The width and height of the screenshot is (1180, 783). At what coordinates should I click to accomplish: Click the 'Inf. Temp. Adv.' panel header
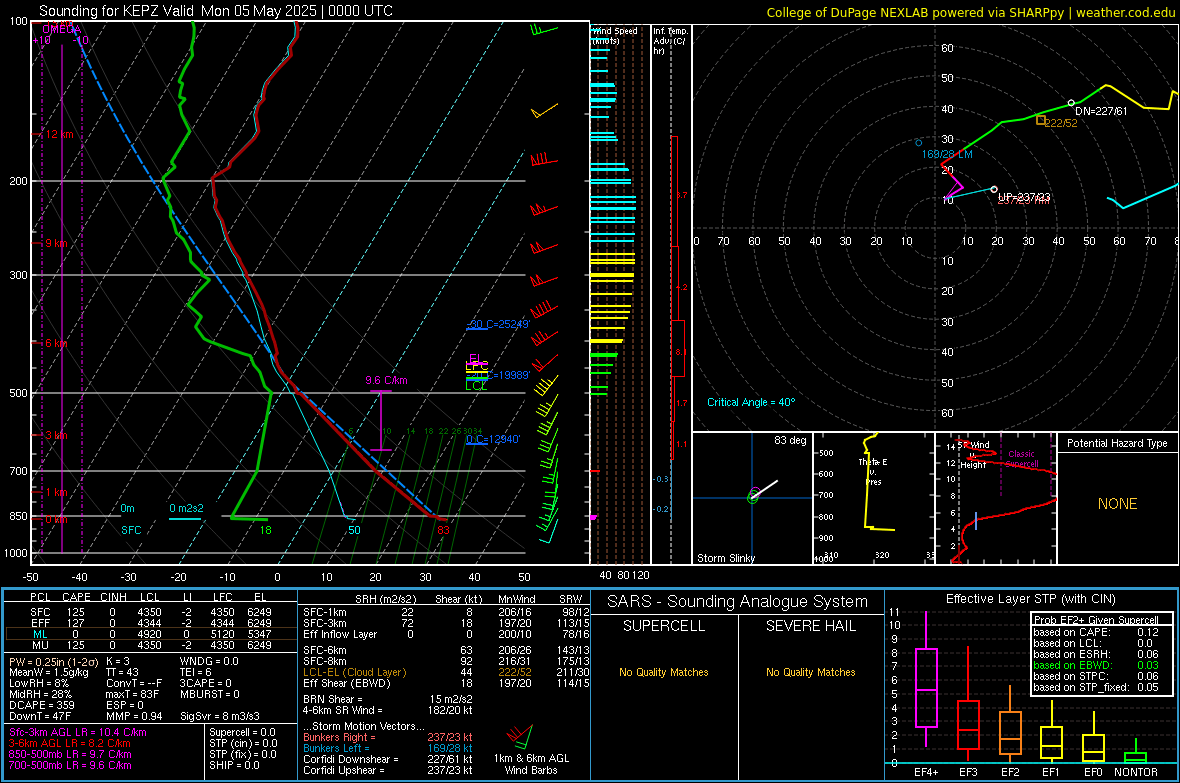670,41
